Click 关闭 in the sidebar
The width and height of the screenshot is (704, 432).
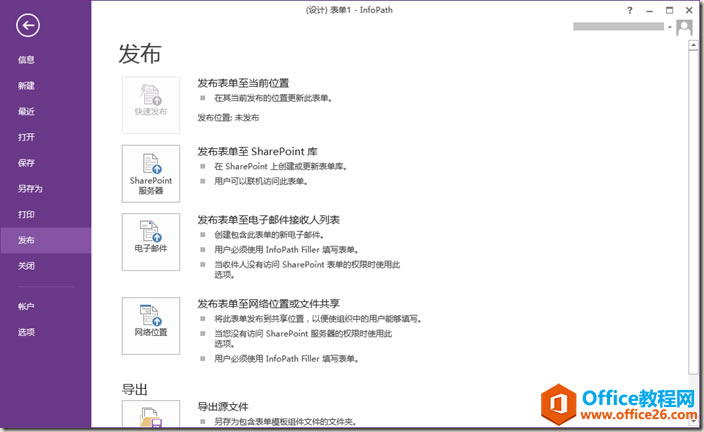[x=26, y=267]
